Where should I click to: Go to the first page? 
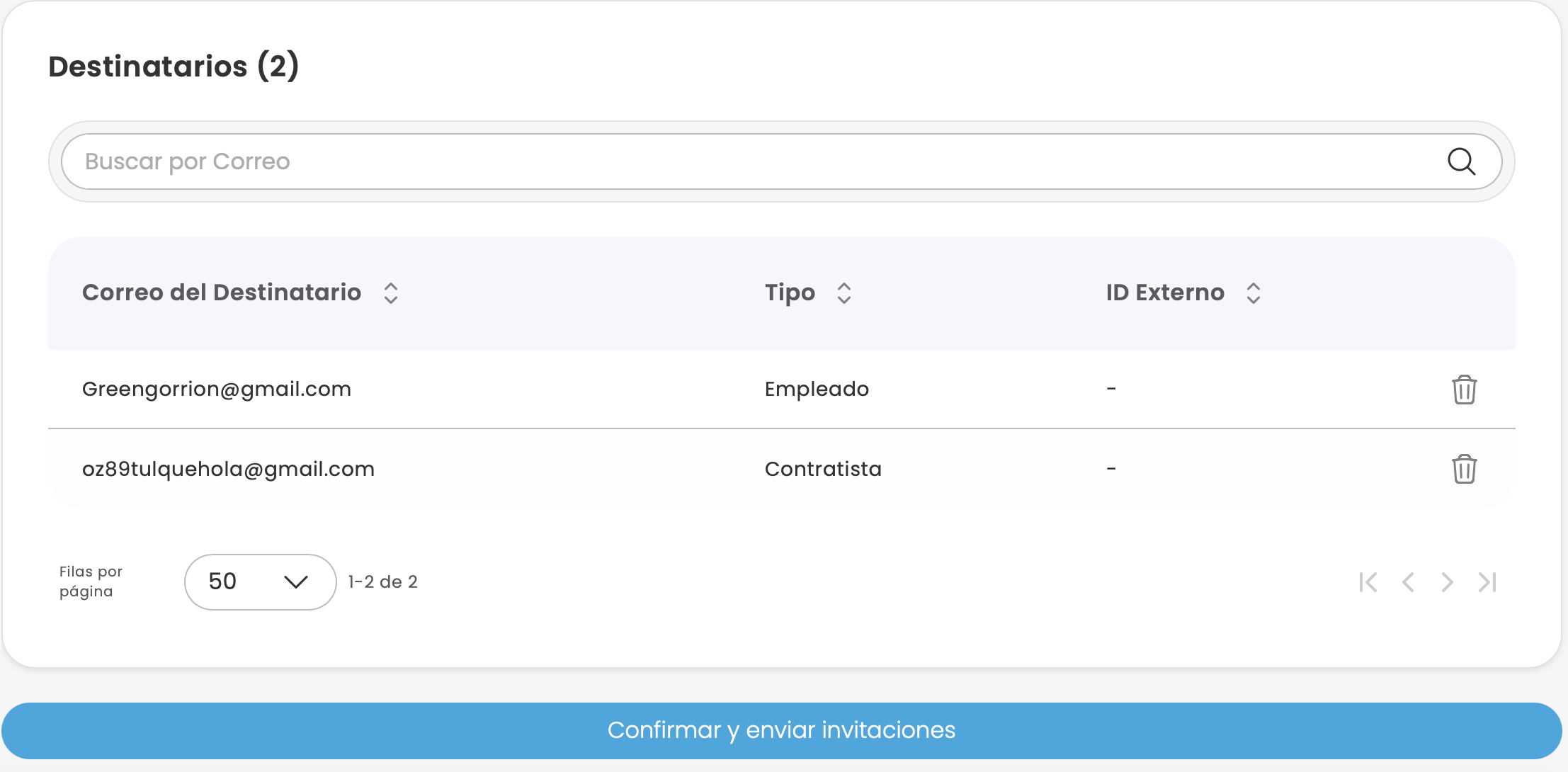tap(1368, 582)
